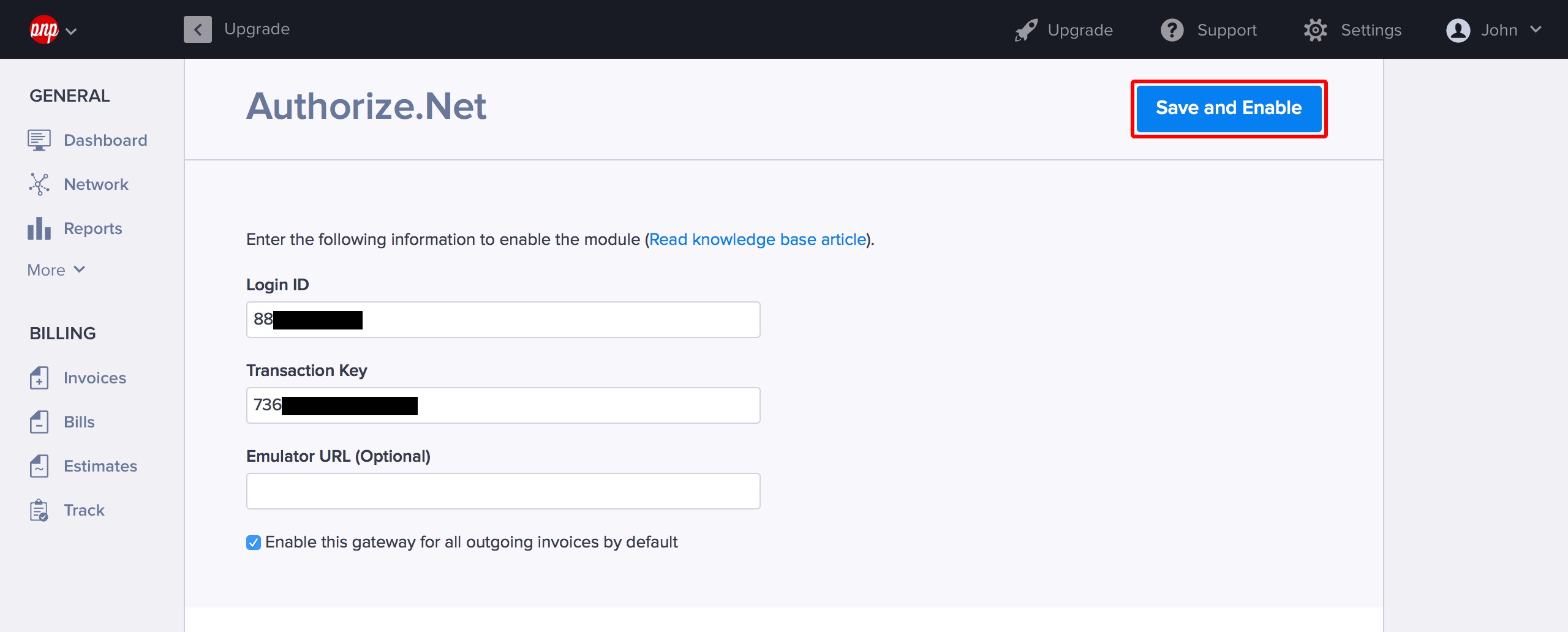1568x632 pixels.
Task: Open Network from the sidebar icon
Action: [x=39, y=184]
